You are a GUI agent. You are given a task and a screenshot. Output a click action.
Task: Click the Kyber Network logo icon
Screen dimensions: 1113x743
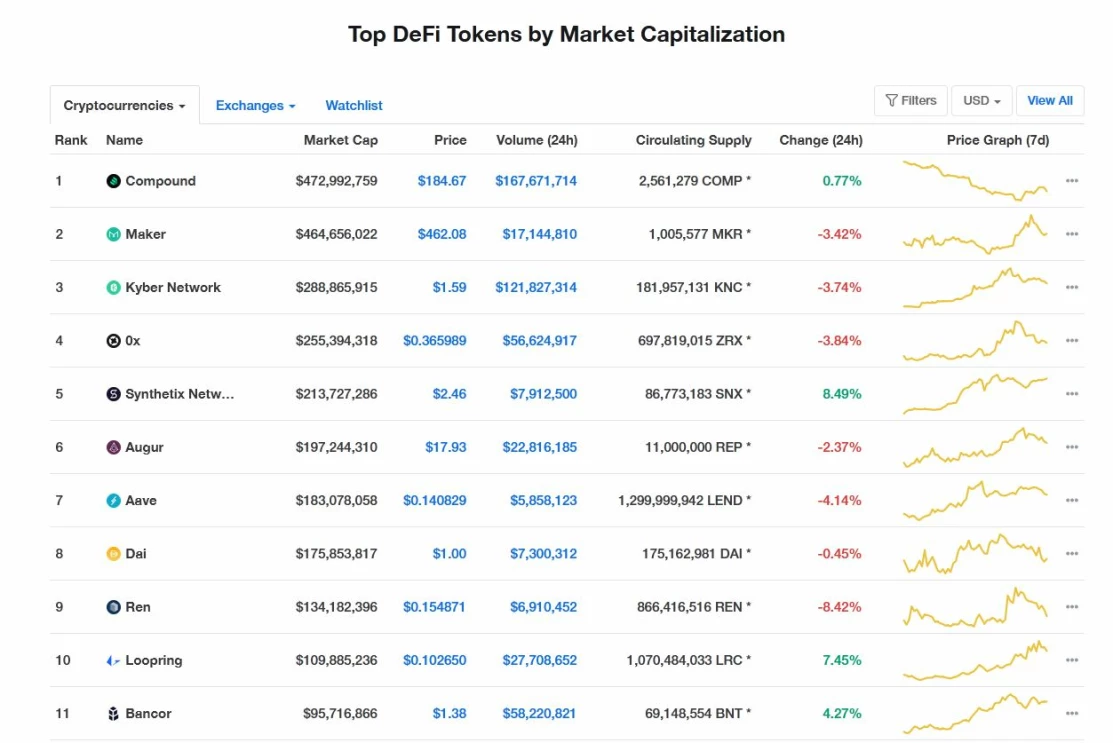114,288
